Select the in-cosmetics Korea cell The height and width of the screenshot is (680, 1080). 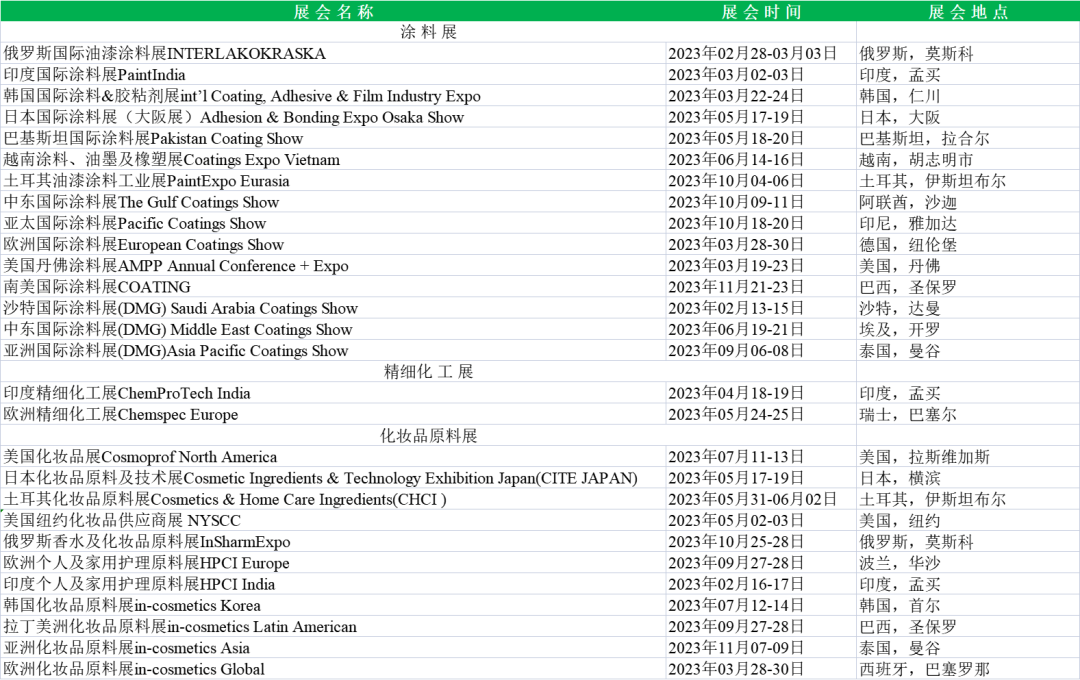click(333, 605)
